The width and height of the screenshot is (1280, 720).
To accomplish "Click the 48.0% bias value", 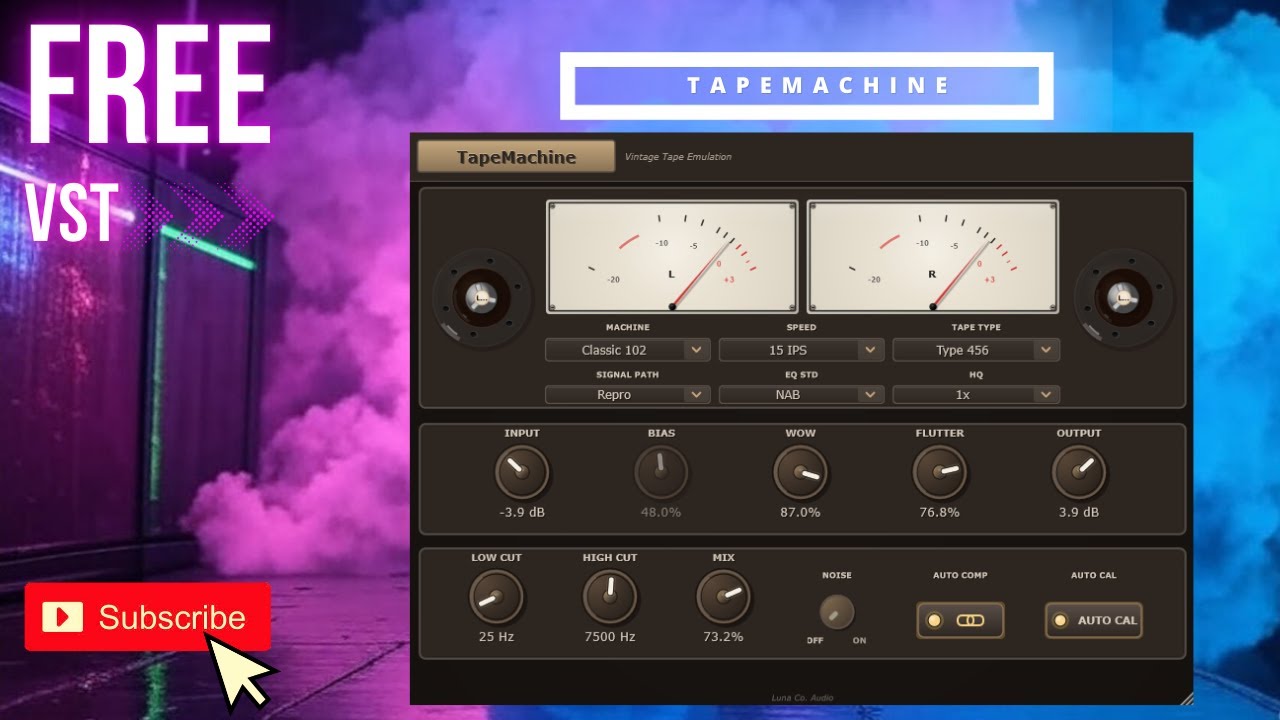I will coord(661,512).
